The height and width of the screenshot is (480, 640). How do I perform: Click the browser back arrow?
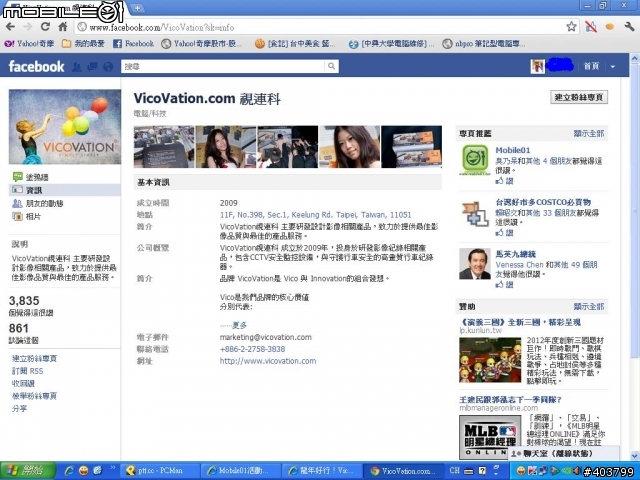pyautogui.click(x=11, y=27)
